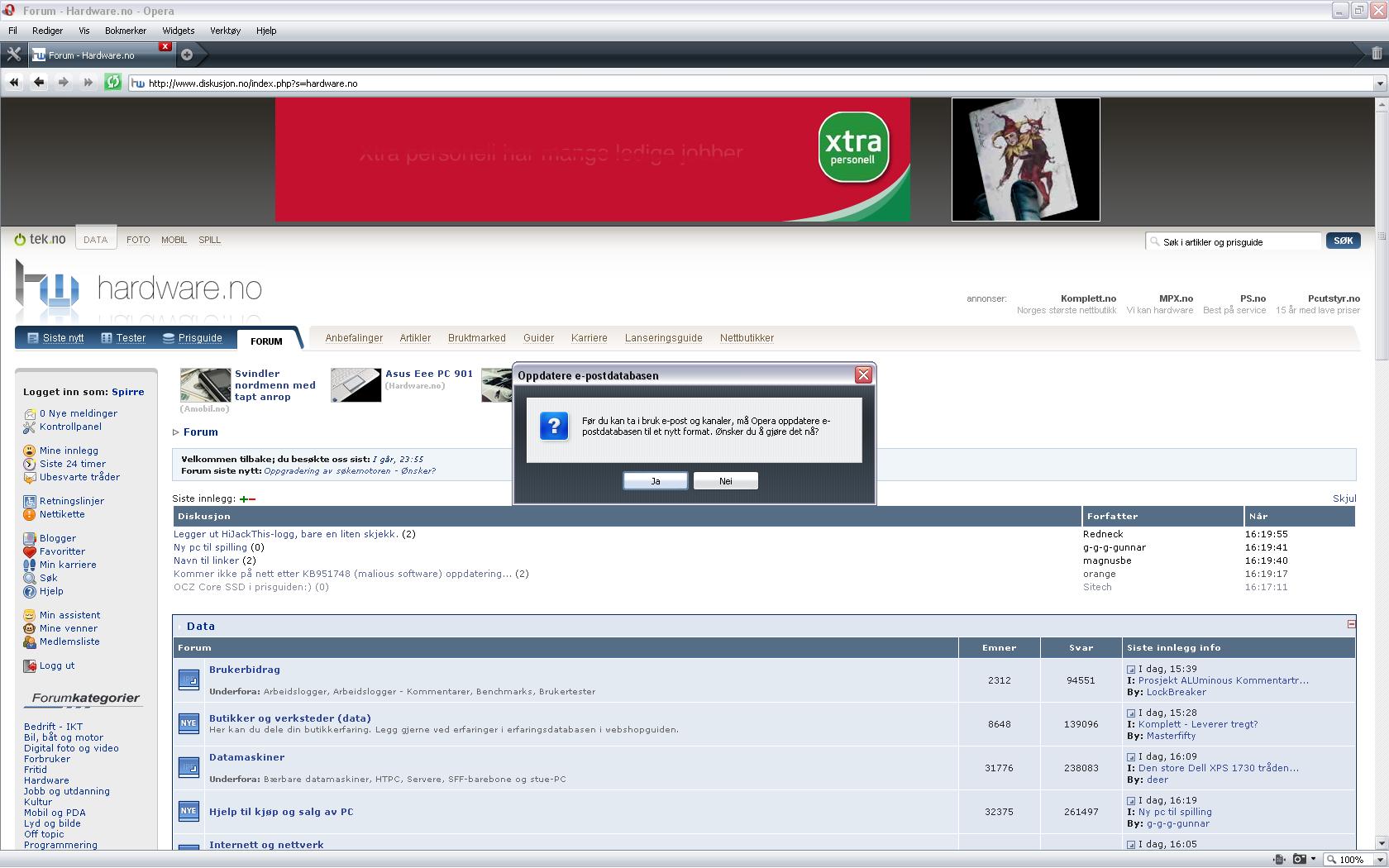Confirm with the Ja button

(x=656, y=481)
